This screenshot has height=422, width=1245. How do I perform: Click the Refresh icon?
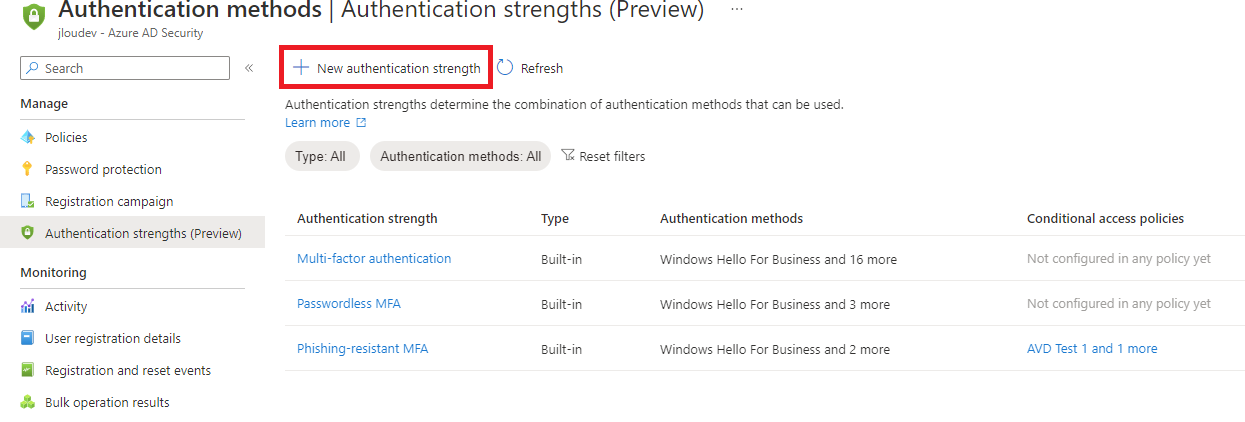(505, 68)
